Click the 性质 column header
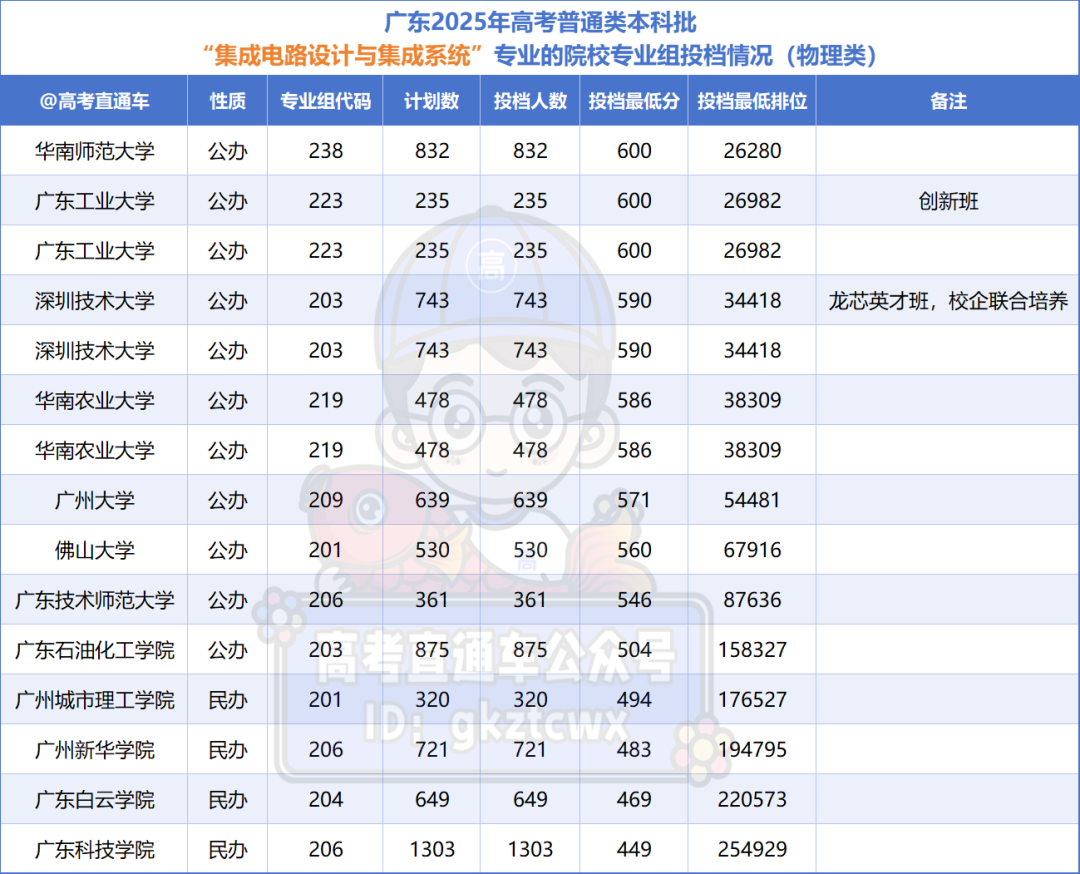 click(x=227, y=101)
